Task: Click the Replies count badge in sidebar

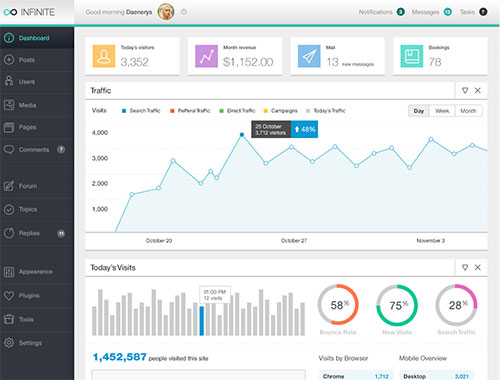Action: [61, 233]
